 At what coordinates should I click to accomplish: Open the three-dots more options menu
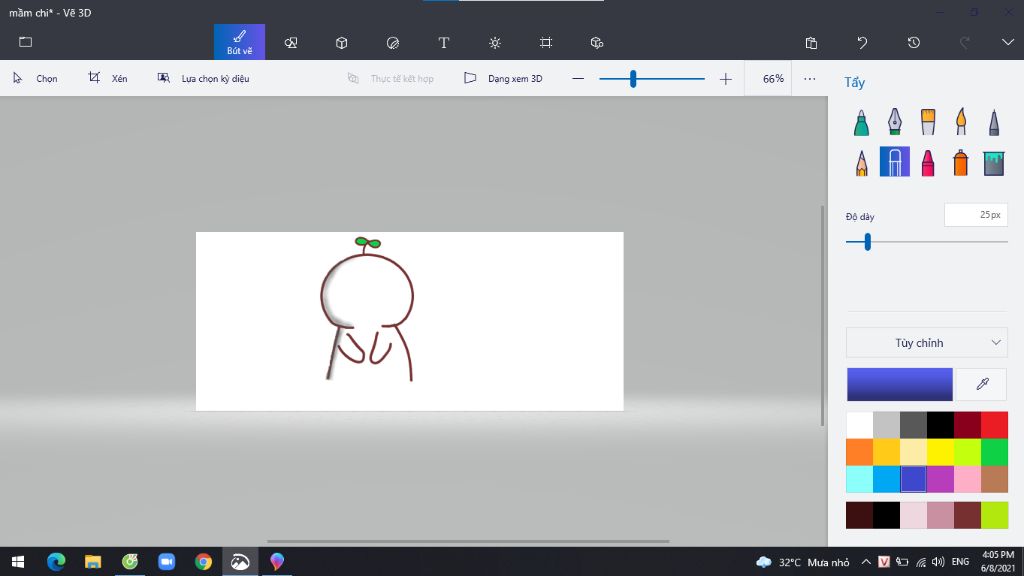(x=810, y=79)
